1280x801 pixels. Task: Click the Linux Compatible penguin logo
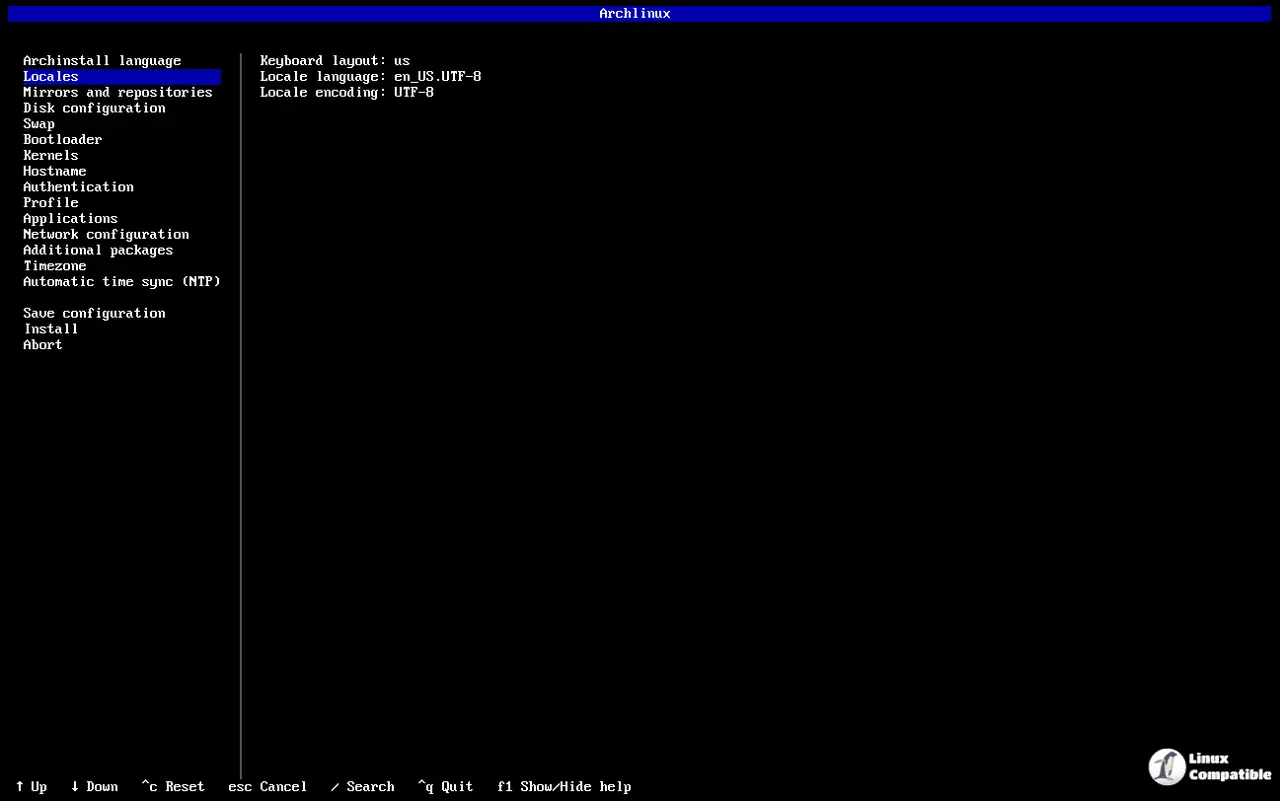pos(1167,767)
